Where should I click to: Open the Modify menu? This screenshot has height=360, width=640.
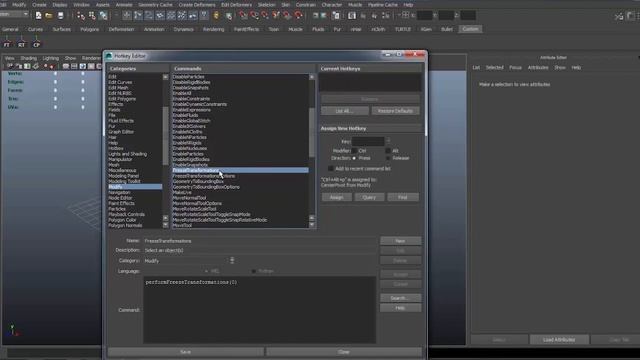pyautogui.click(x=19, y=5)
